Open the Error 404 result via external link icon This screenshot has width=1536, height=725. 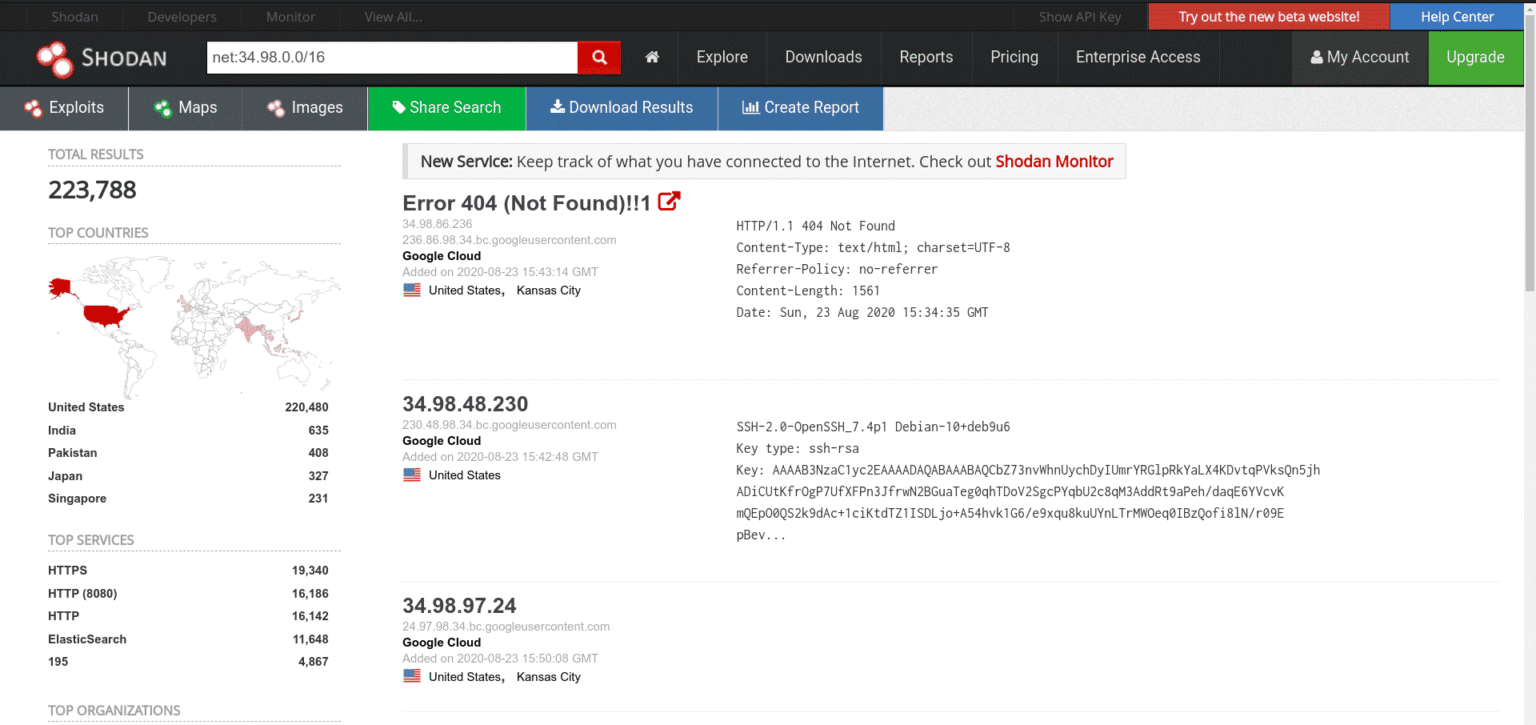(668, 200)
